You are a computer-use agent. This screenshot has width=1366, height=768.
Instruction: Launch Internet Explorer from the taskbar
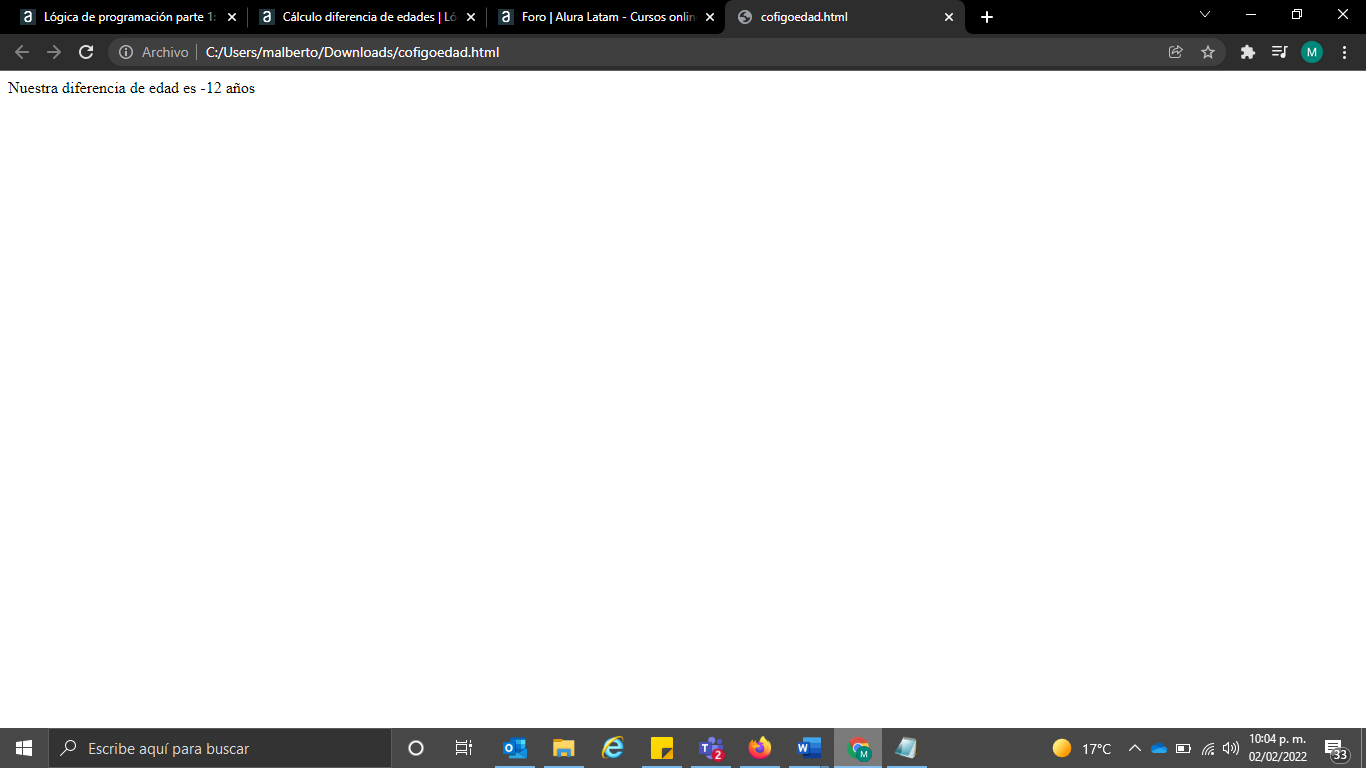point(613,748)
